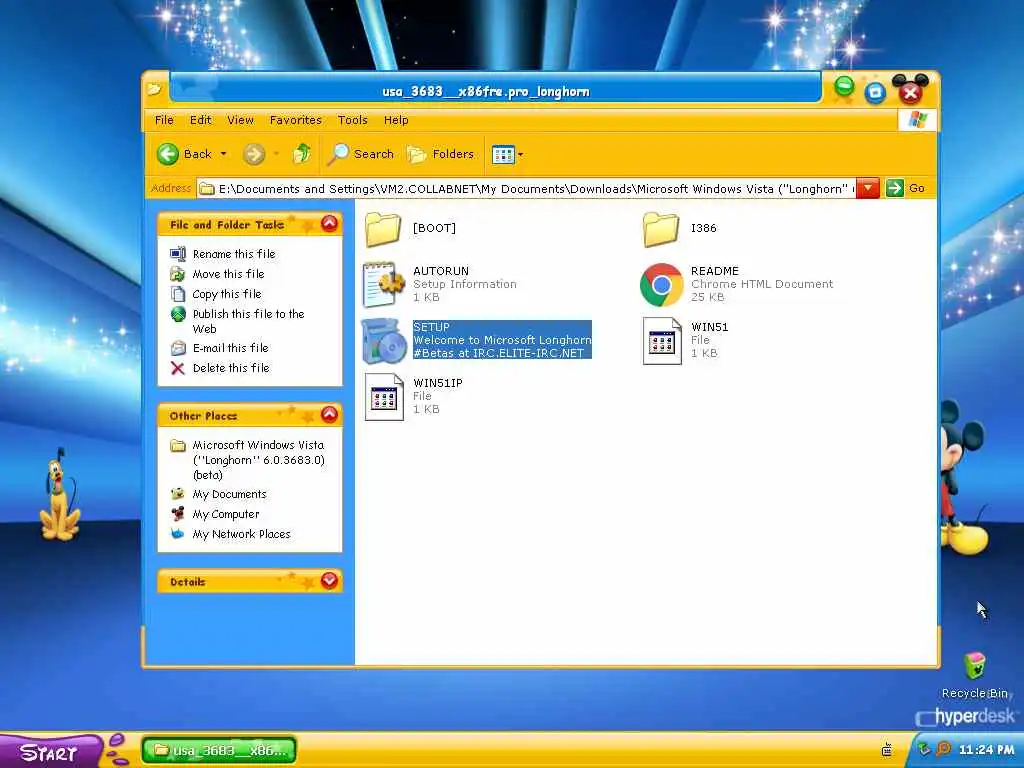
Task: Select the SETUP file name text
Action: 431,327
